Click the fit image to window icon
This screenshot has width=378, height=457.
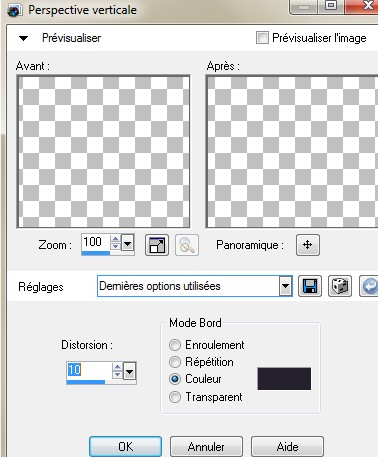pyautogui.click(x=157, y=245)
